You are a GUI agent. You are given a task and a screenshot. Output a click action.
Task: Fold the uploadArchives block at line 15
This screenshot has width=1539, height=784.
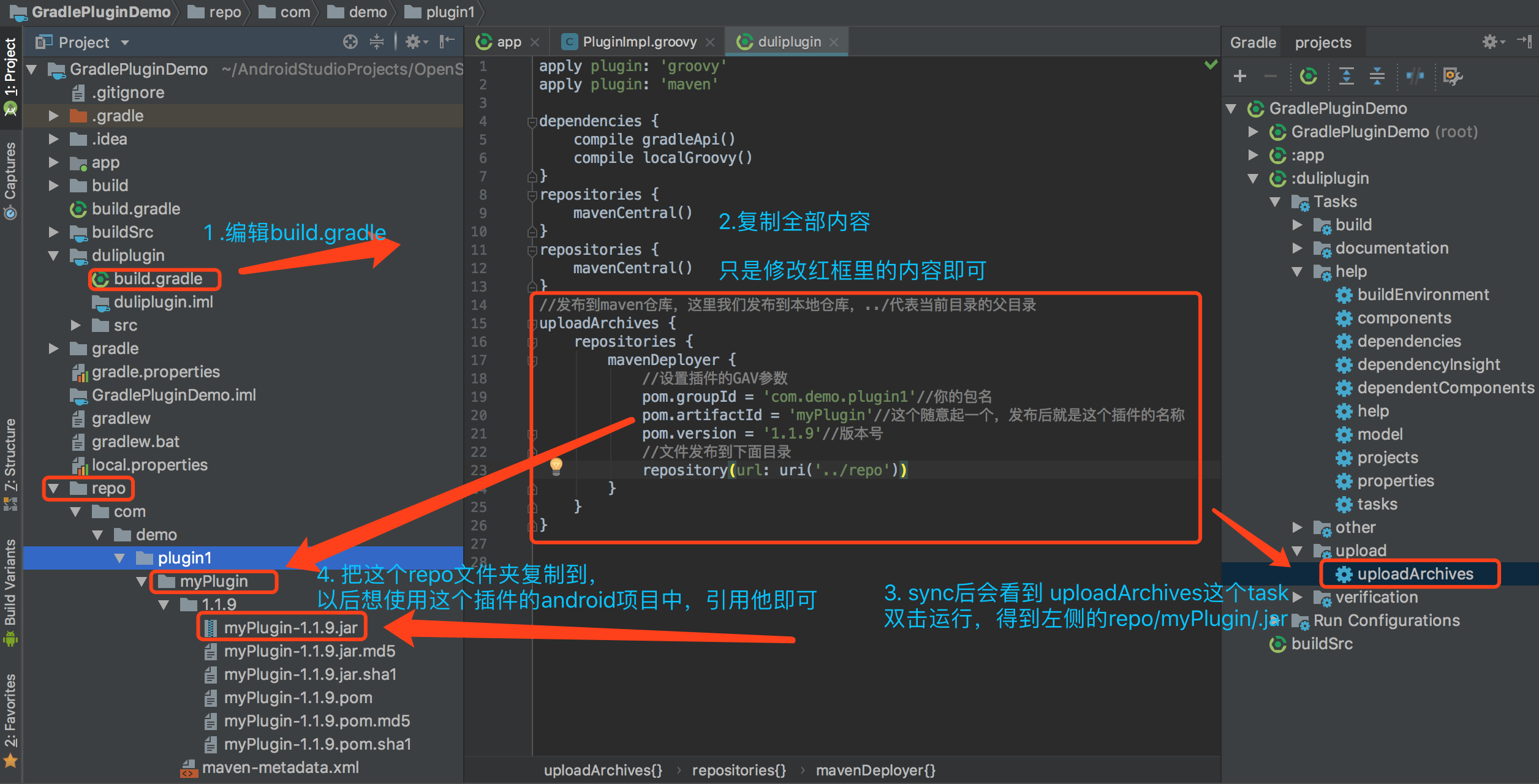pos(532,323)
